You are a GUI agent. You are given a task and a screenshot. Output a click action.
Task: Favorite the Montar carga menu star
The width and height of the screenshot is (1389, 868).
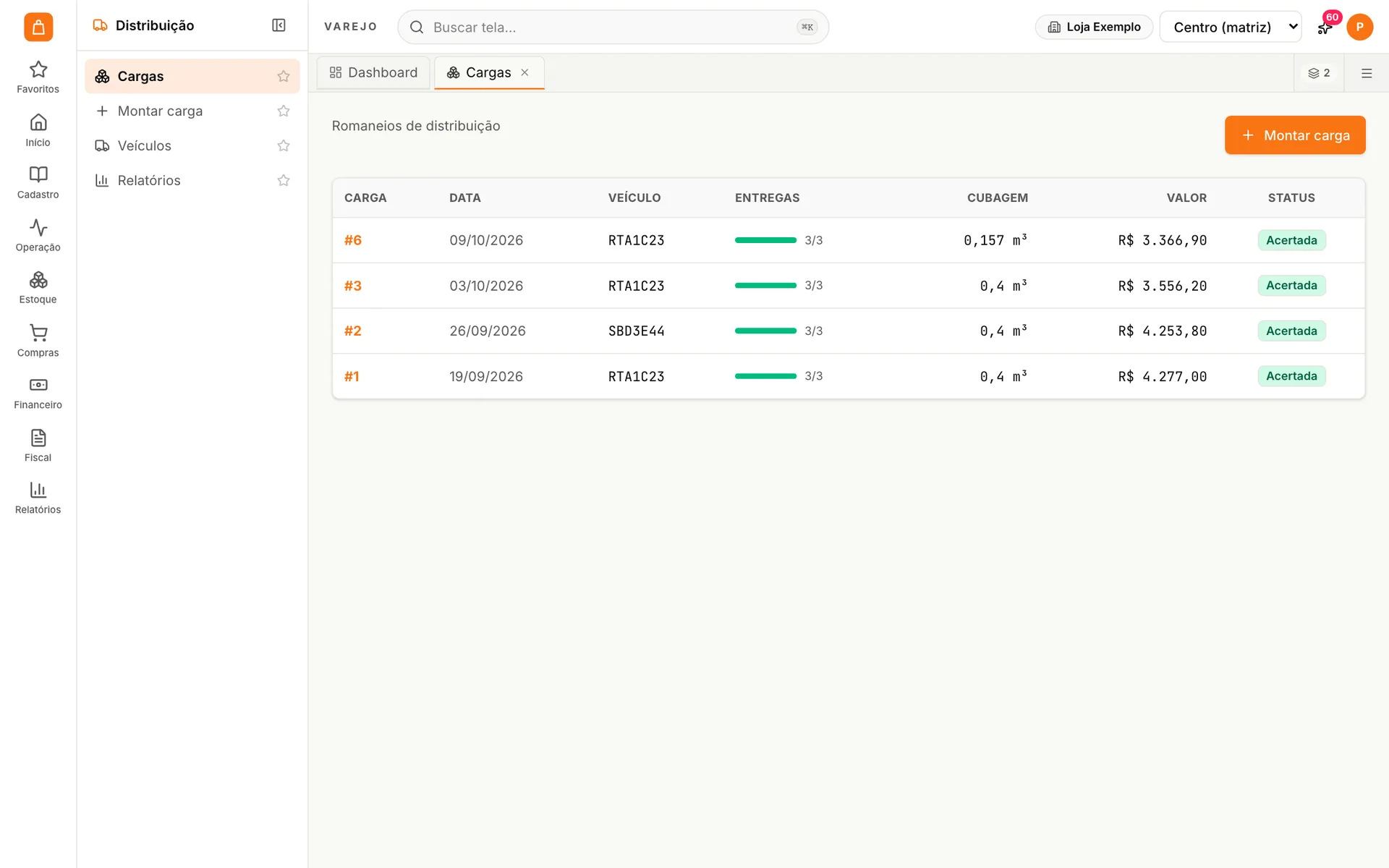click(284, 111)
